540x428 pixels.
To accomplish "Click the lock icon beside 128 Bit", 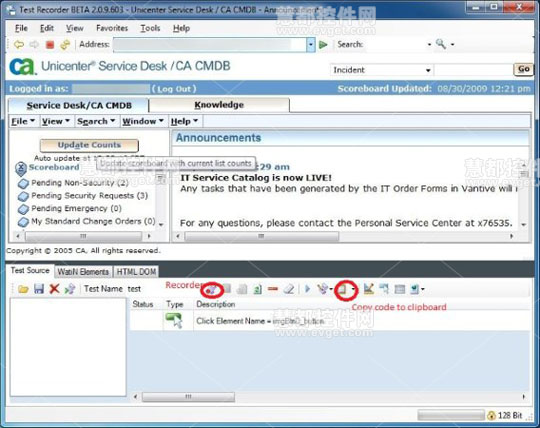I will click(x=491, y=415).
